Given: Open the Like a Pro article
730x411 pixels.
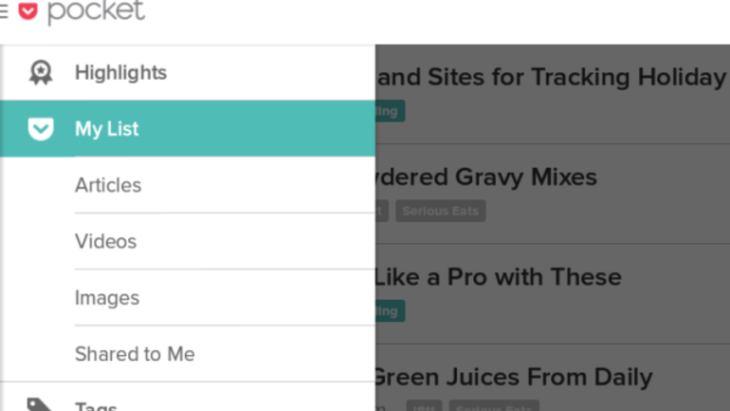Looking at the screenshot, I should coord(499,277).
